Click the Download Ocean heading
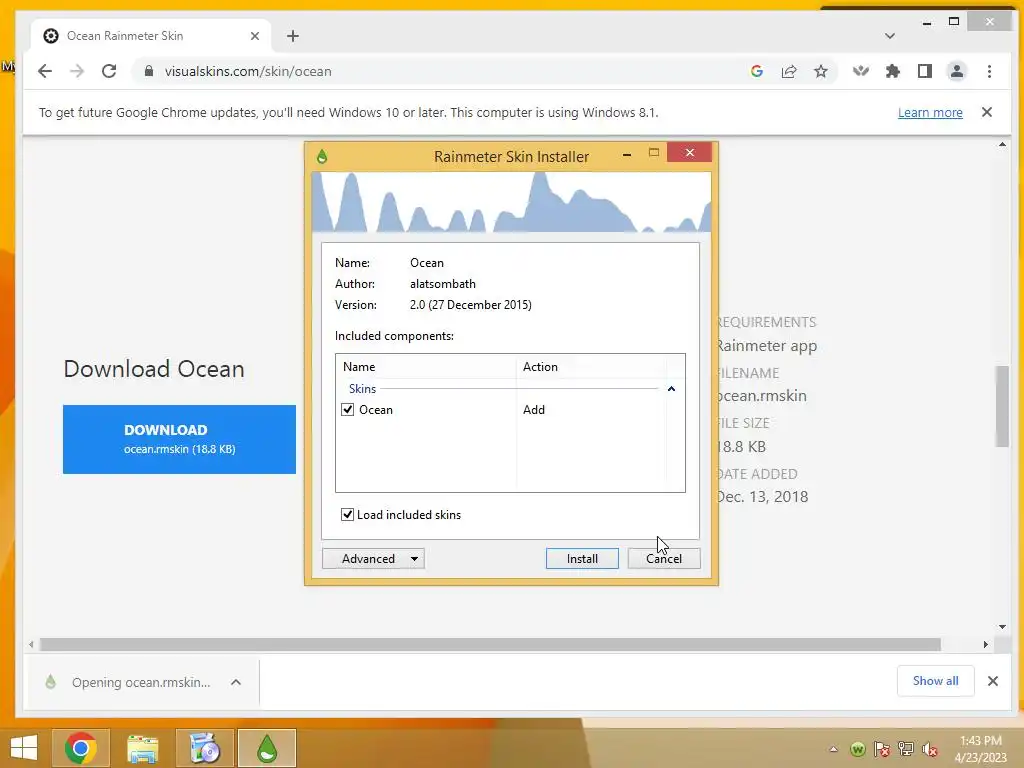1024x768 pixels. click(154, 369)
